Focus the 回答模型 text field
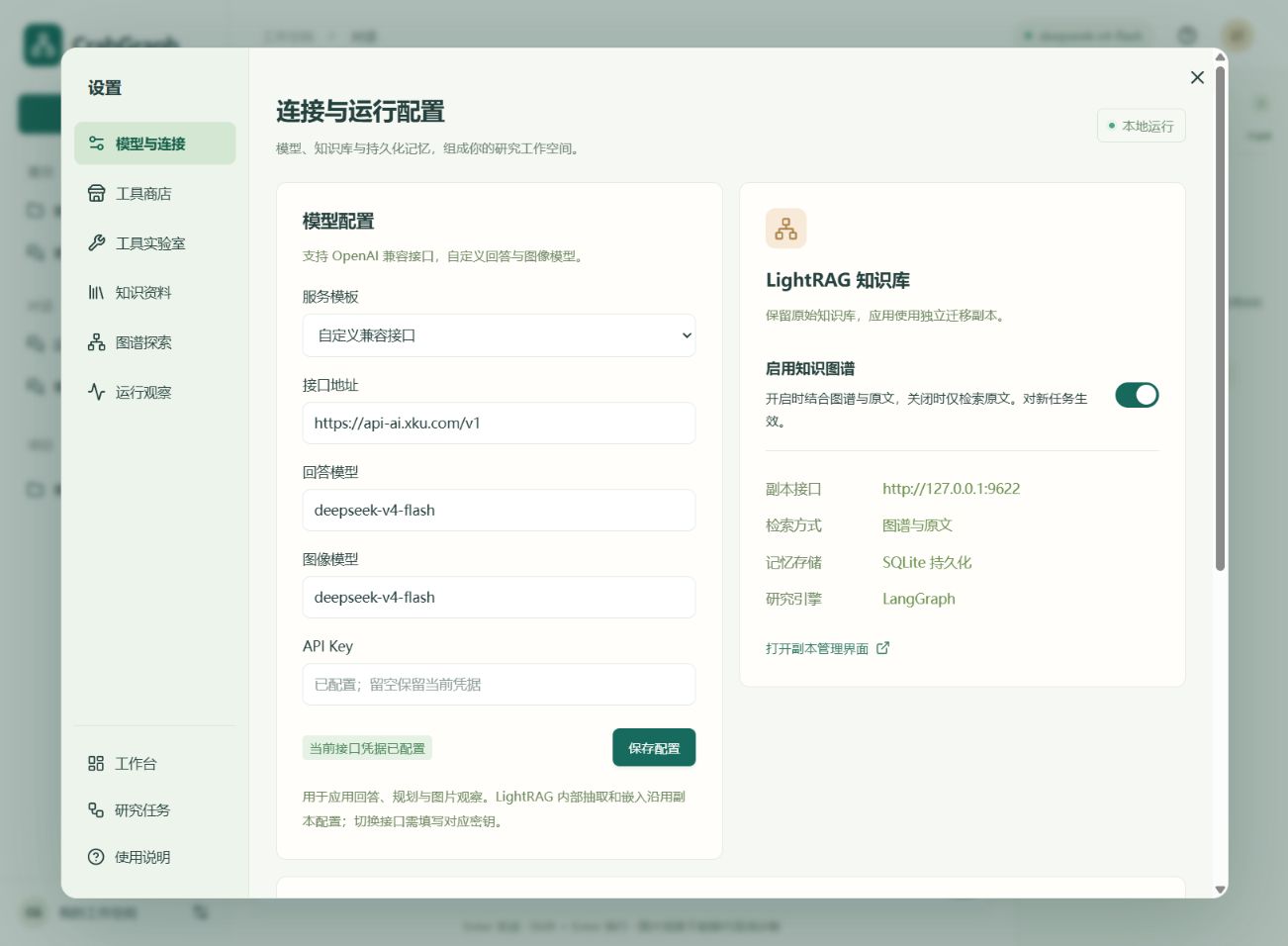The image size is (1288, 946). click(499, 510)
